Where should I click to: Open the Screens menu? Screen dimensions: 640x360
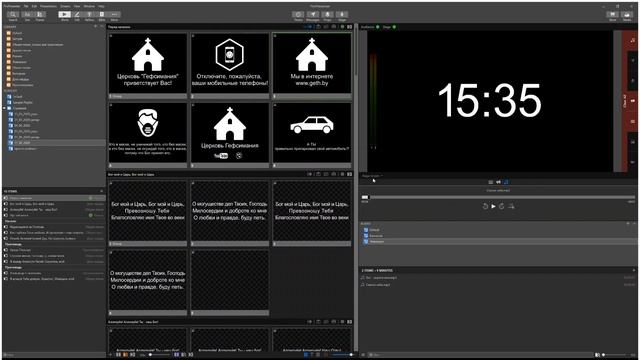click(65, 7)
